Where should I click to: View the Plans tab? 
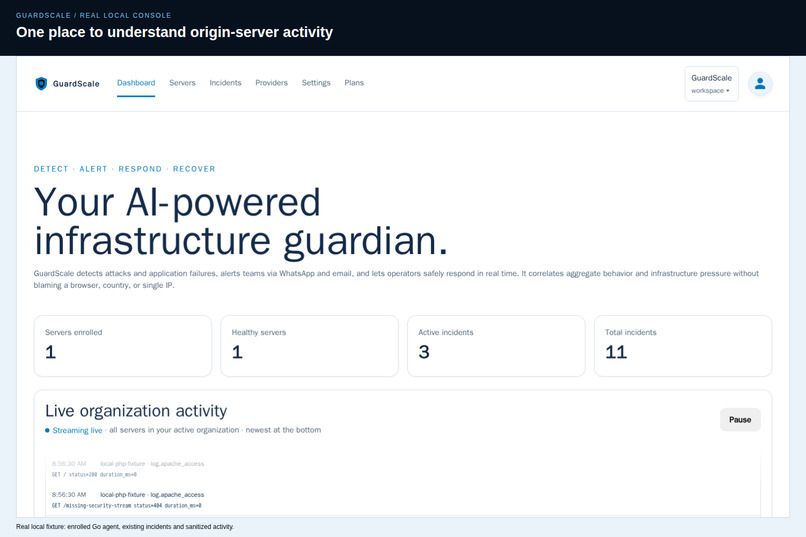click(354, 83)
